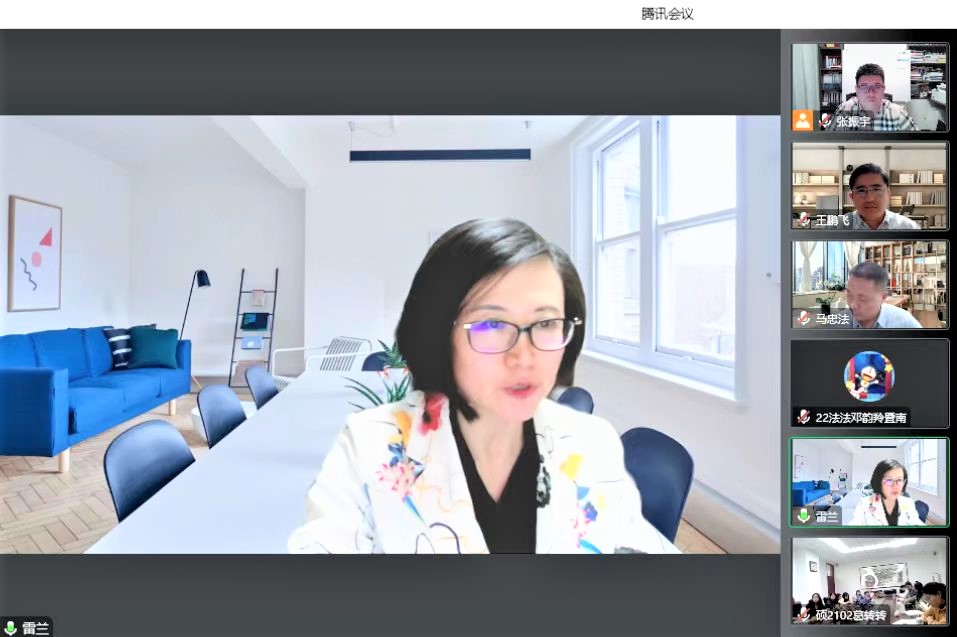Click the main speaker video area
This screenshot has width=957, height=637.
[x=390, y=335]
